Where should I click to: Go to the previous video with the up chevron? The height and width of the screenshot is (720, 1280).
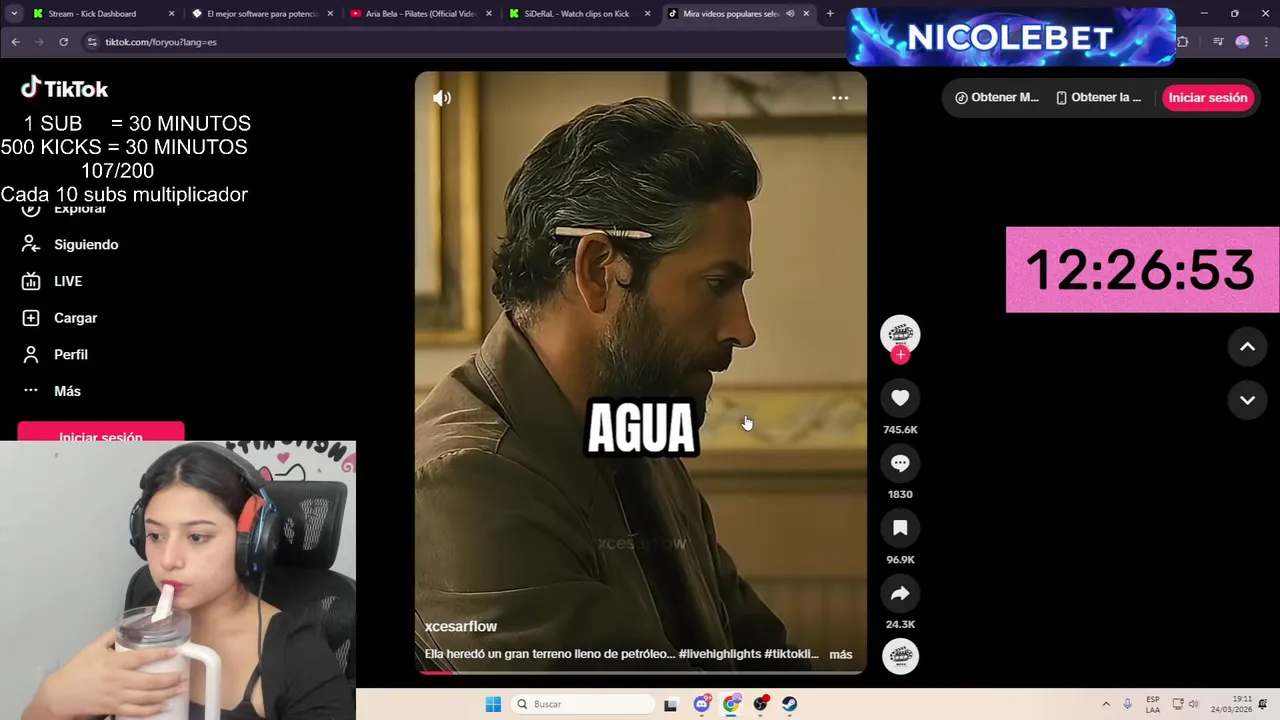click(1247, 347)
